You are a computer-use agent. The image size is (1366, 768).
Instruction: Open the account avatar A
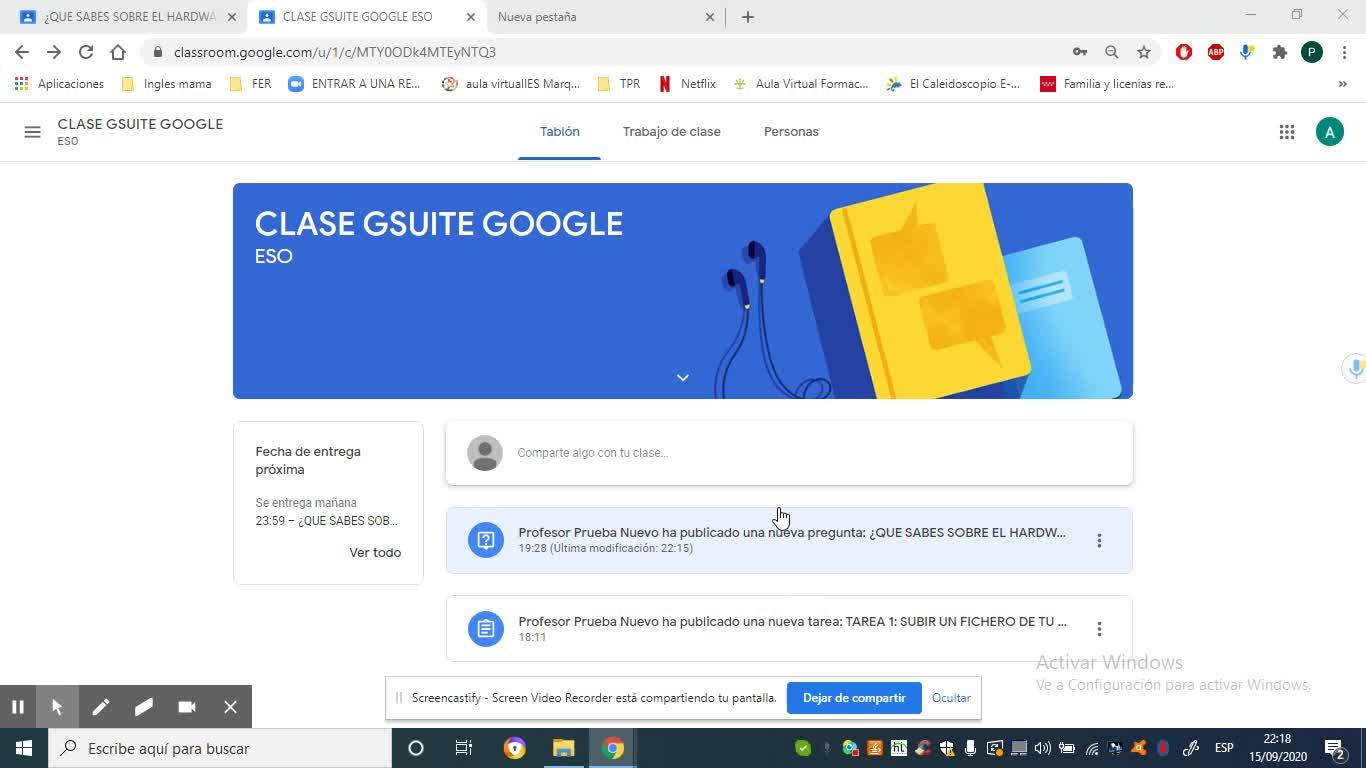point(1329,132)
